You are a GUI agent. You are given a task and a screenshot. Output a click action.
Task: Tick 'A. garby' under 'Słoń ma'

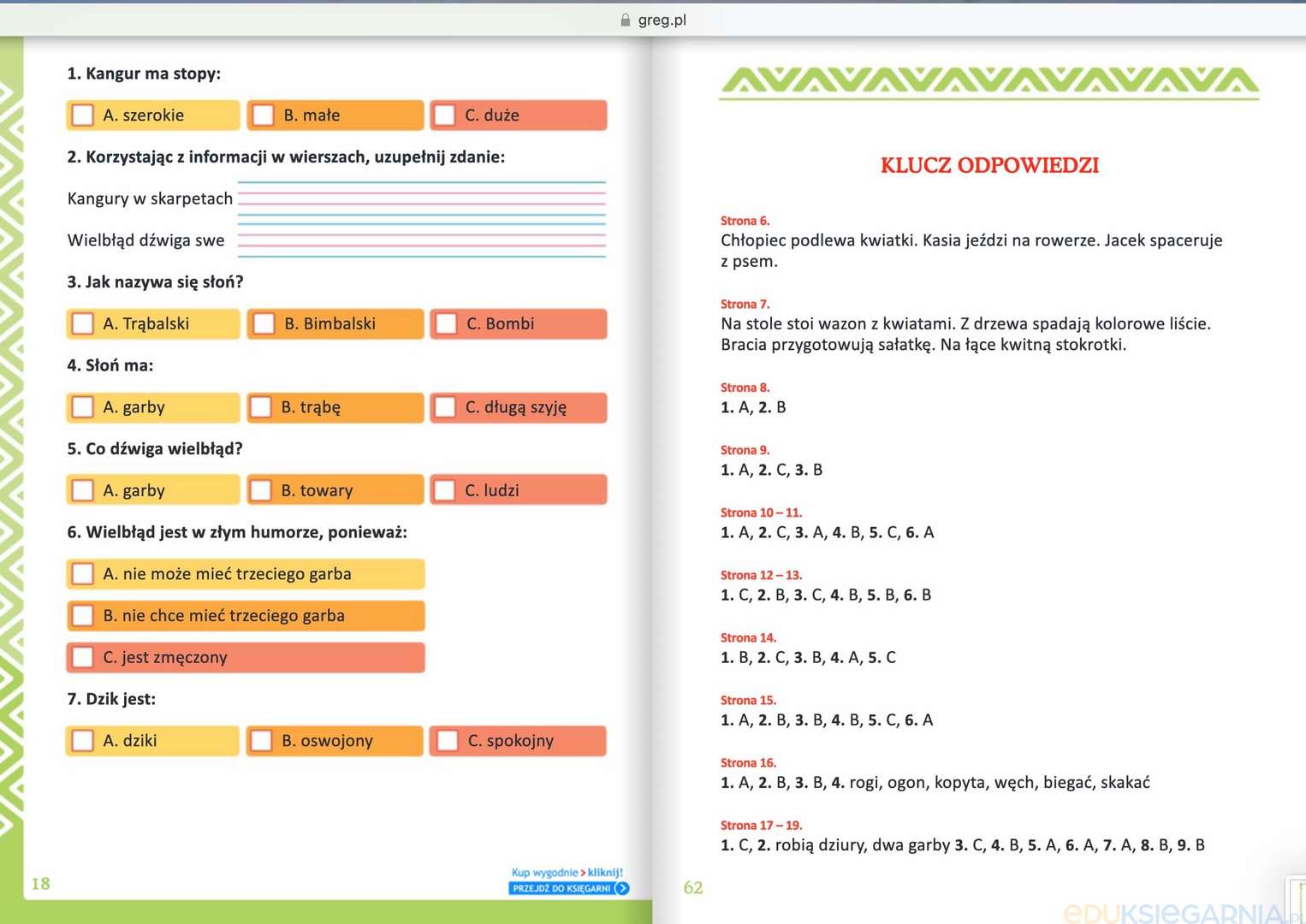coord(83,406)
